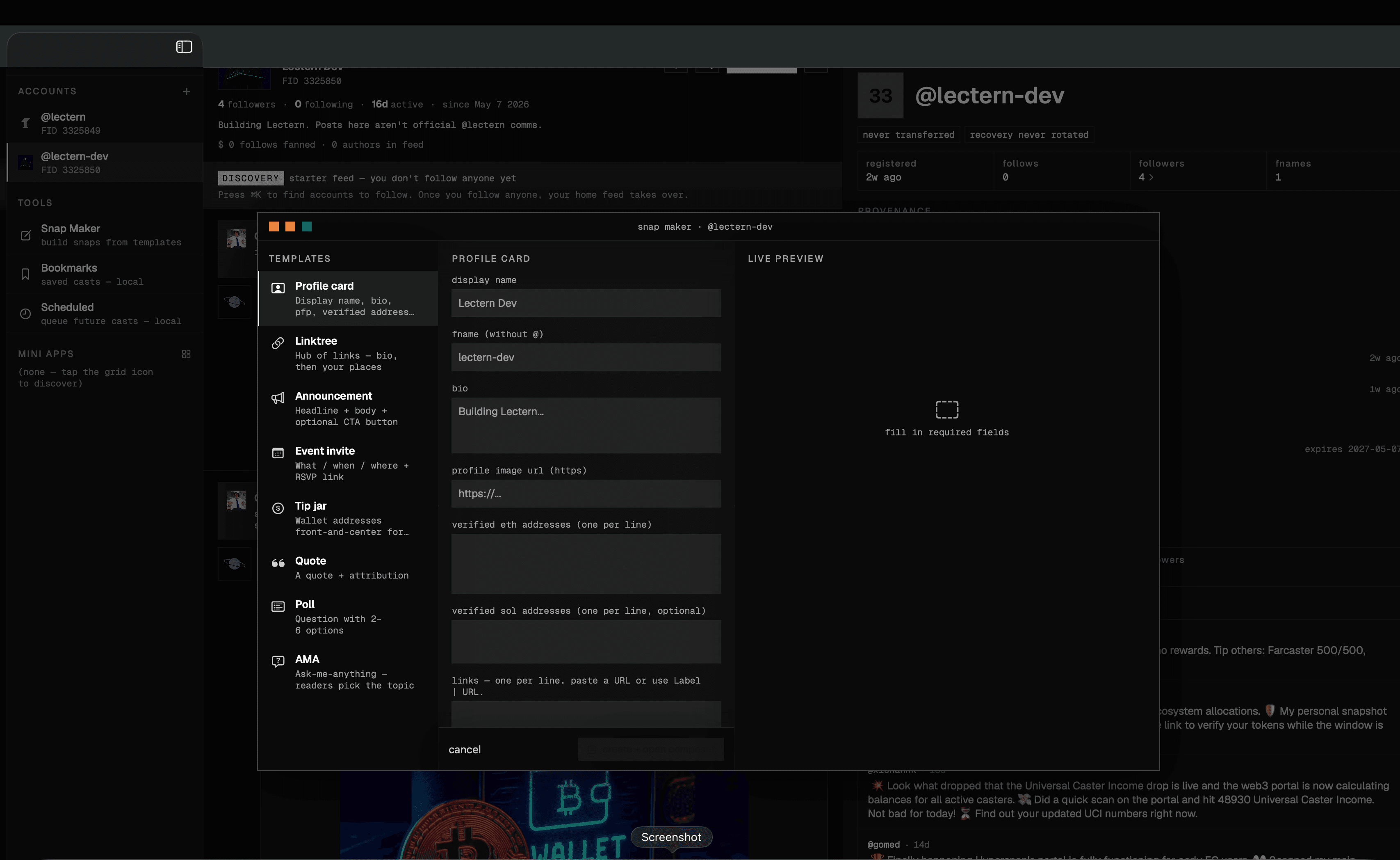
Task: Focus the verified eth addresses box
Action: click(586, 564)
